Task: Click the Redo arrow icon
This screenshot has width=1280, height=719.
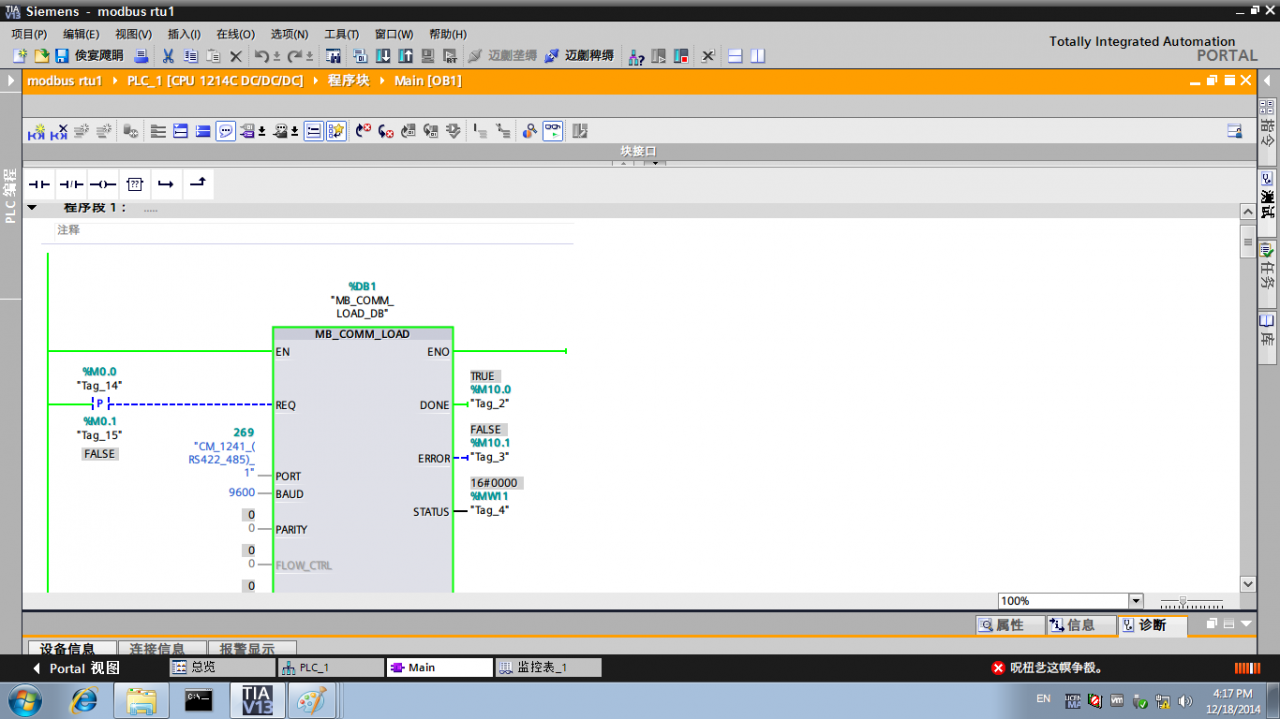Action: [x=295, y=56]
